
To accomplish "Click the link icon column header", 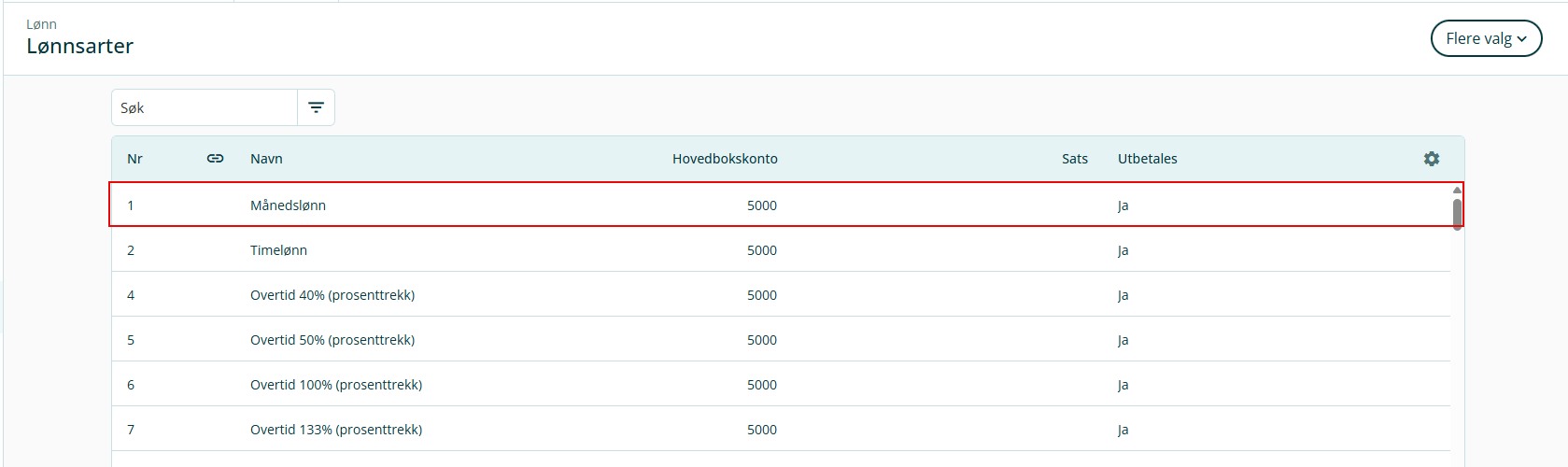I will (215, 159).
